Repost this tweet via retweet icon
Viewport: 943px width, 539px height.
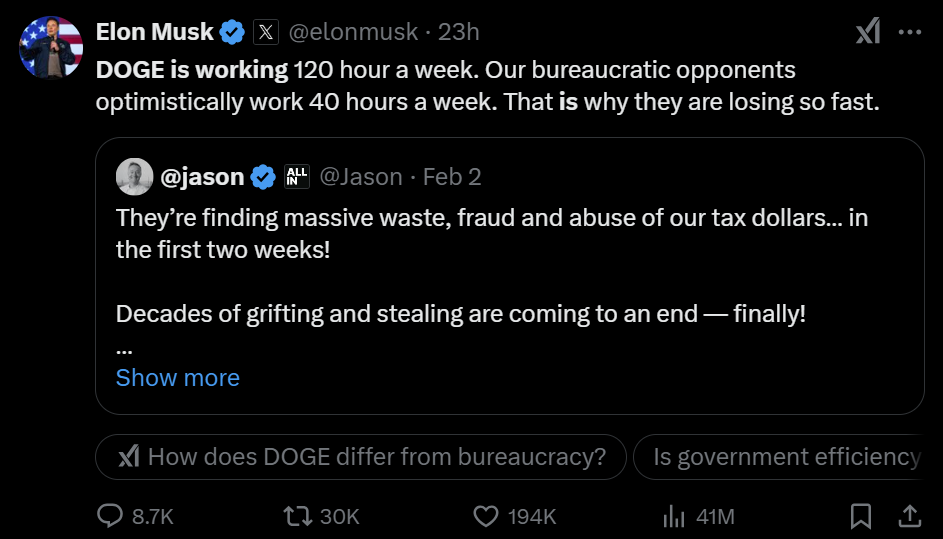298,516
